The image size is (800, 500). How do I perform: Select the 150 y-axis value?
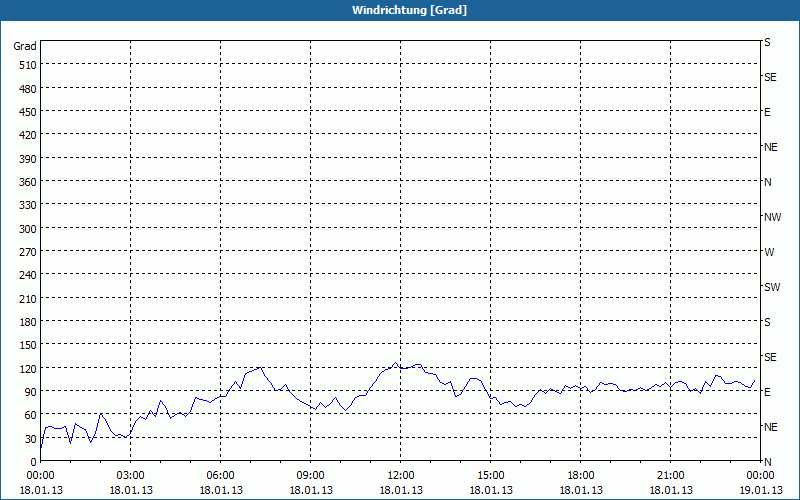click(x=28, y=345)
